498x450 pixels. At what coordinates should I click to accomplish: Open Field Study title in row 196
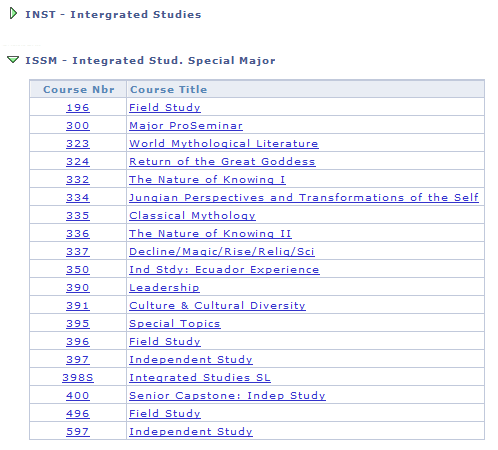(x=165, y=108)
